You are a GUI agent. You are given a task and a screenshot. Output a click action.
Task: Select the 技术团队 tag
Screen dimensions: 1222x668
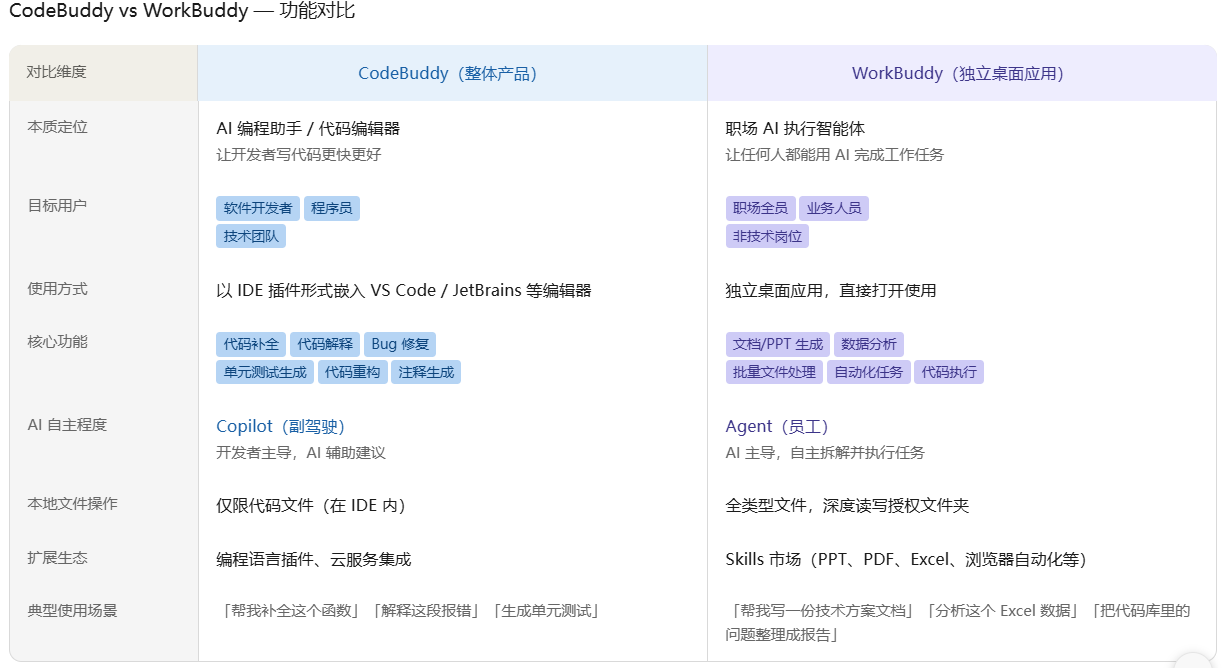(251, 236)
